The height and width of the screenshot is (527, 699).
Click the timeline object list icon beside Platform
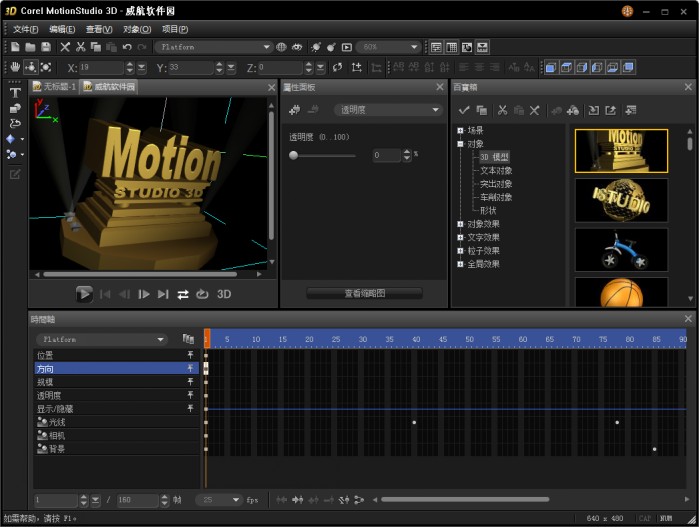coord(188,339)
